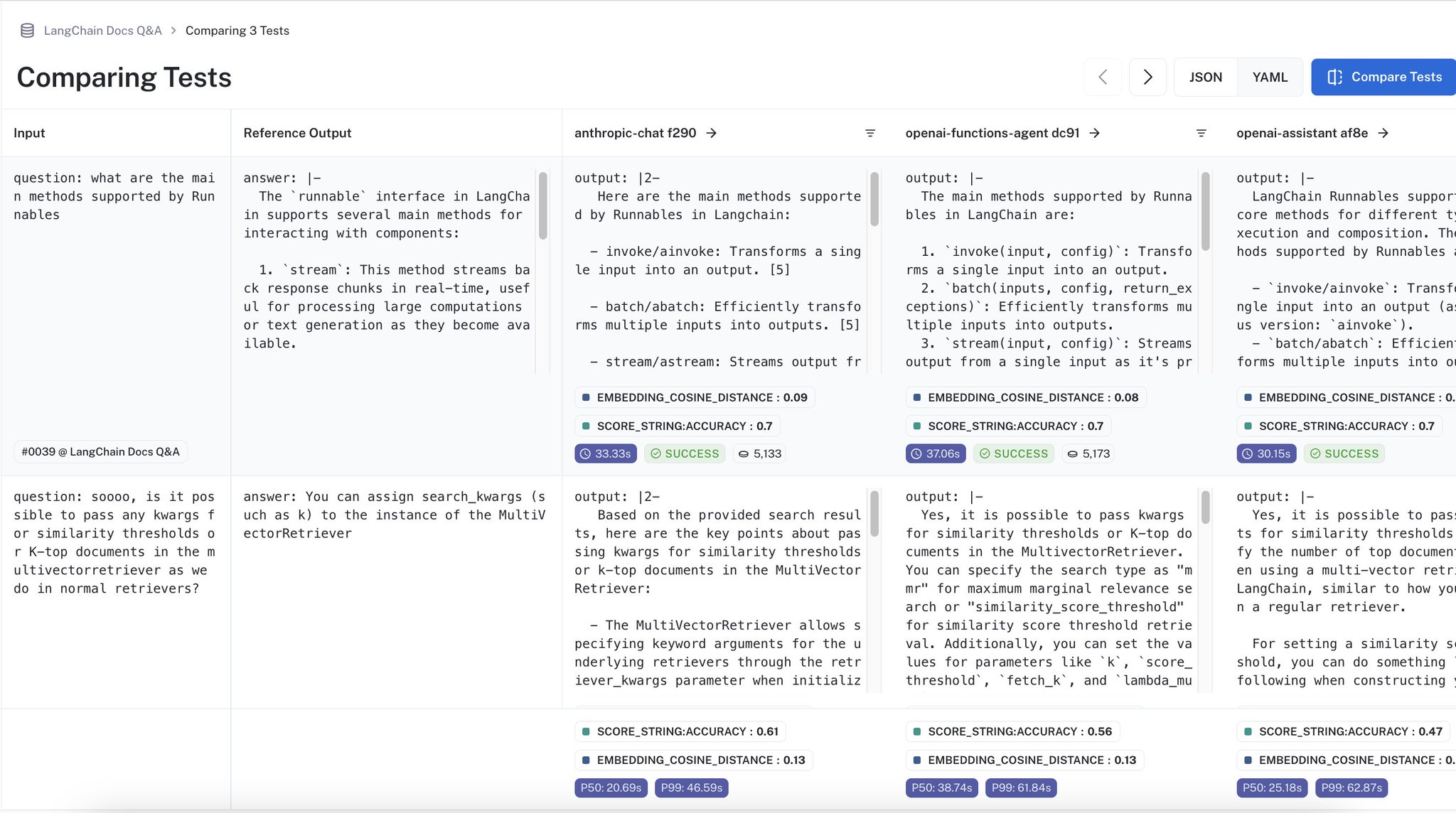Click the Reference Output column header
This screenshot has height=813, width=1456.
click(297, 133)
